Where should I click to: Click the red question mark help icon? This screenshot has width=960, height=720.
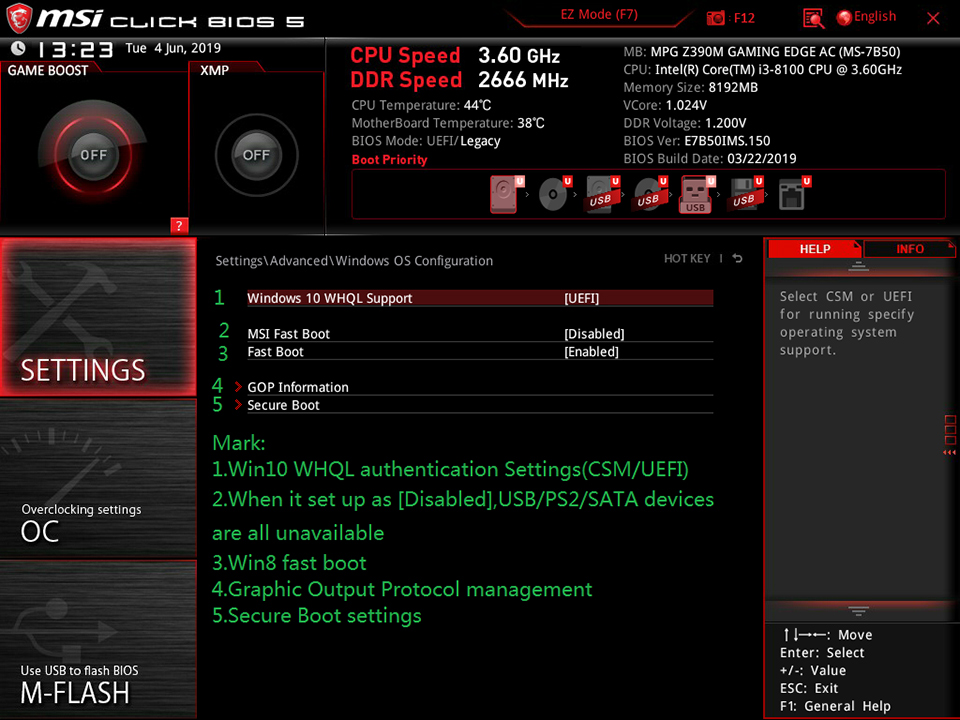point(179,225)
